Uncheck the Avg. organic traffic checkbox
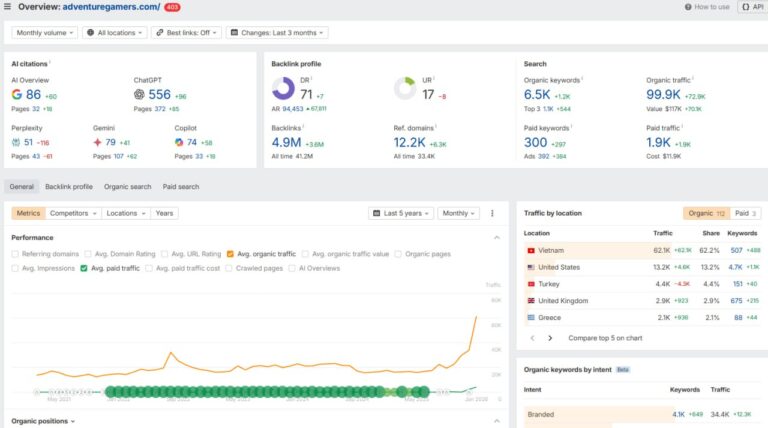 (231, 254)
